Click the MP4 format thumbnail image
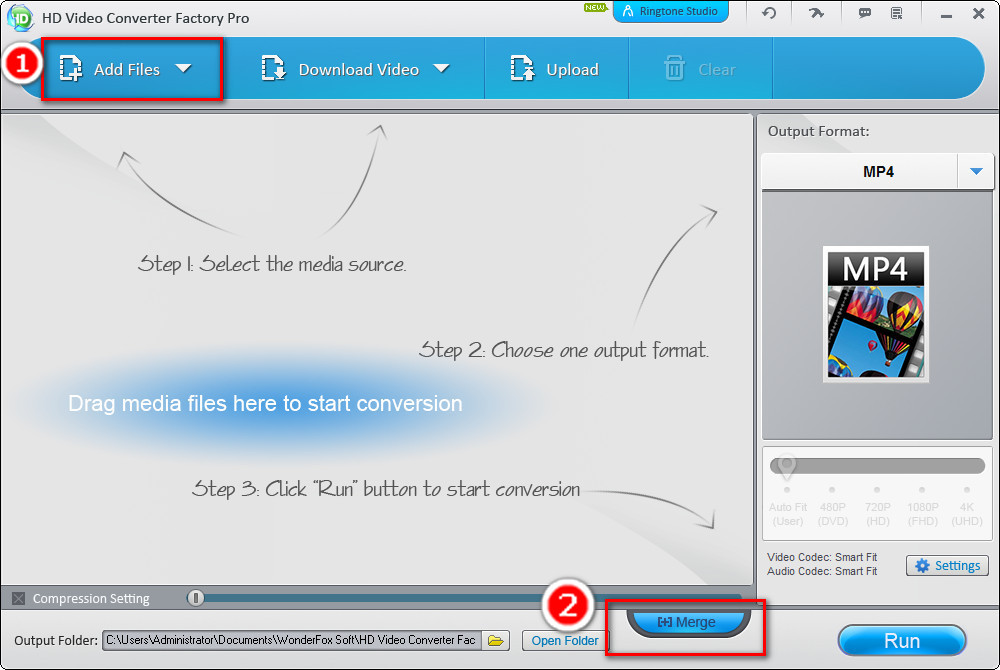The width and height of the screenshot is (1000, 670). pos(876,314)
